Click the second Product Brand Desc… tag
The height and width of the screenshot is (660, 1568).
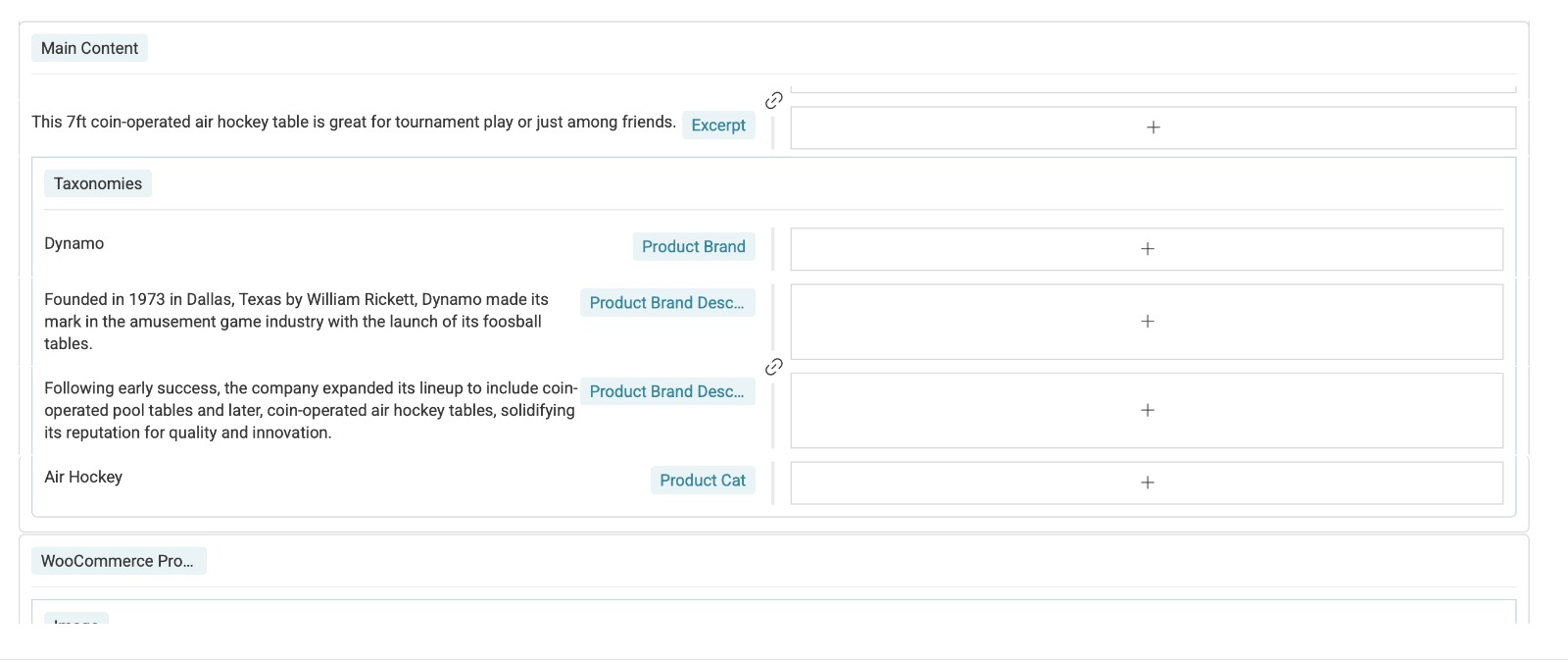(667, 391)
